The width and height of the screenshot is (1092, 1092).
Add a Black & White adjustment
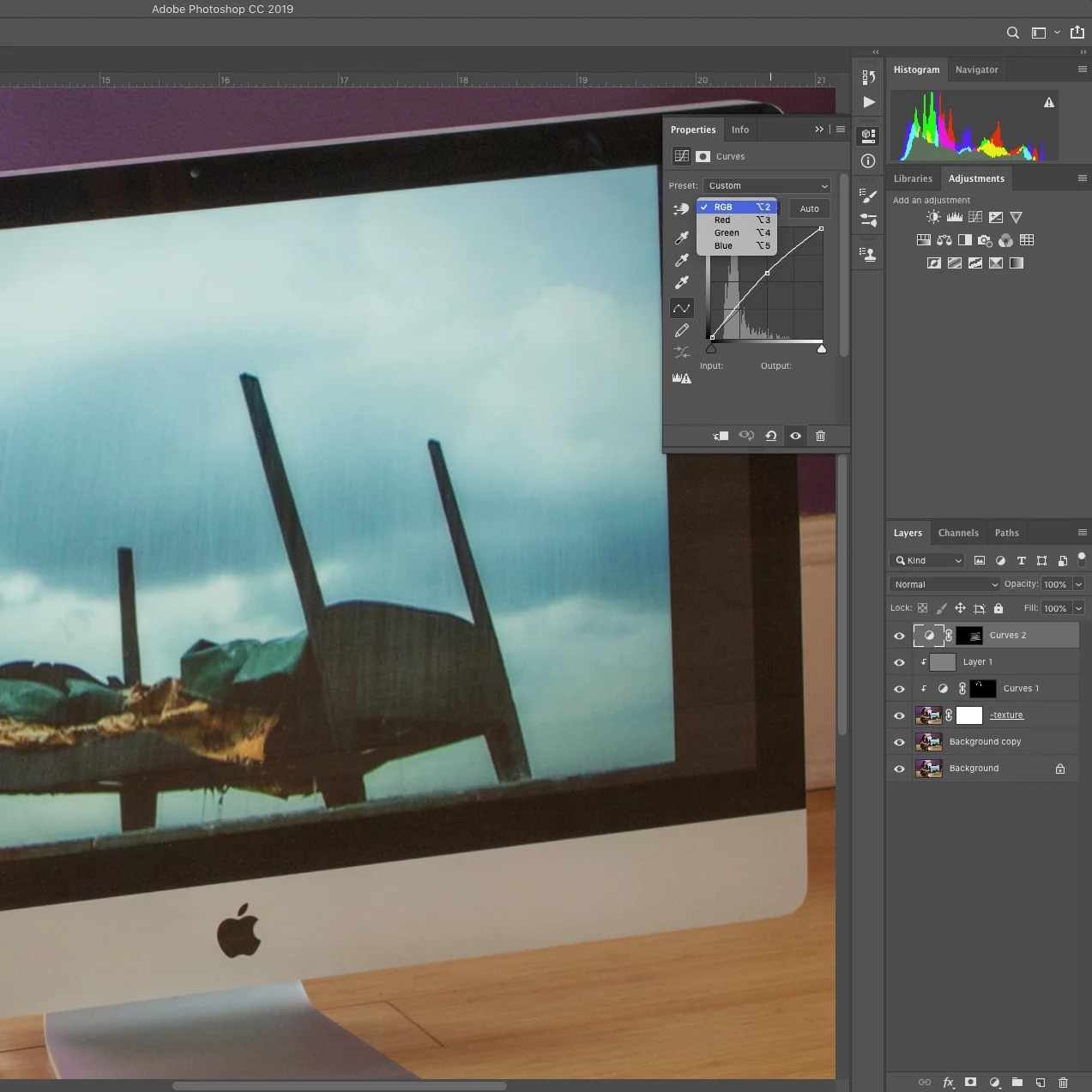tap(965, 240)
